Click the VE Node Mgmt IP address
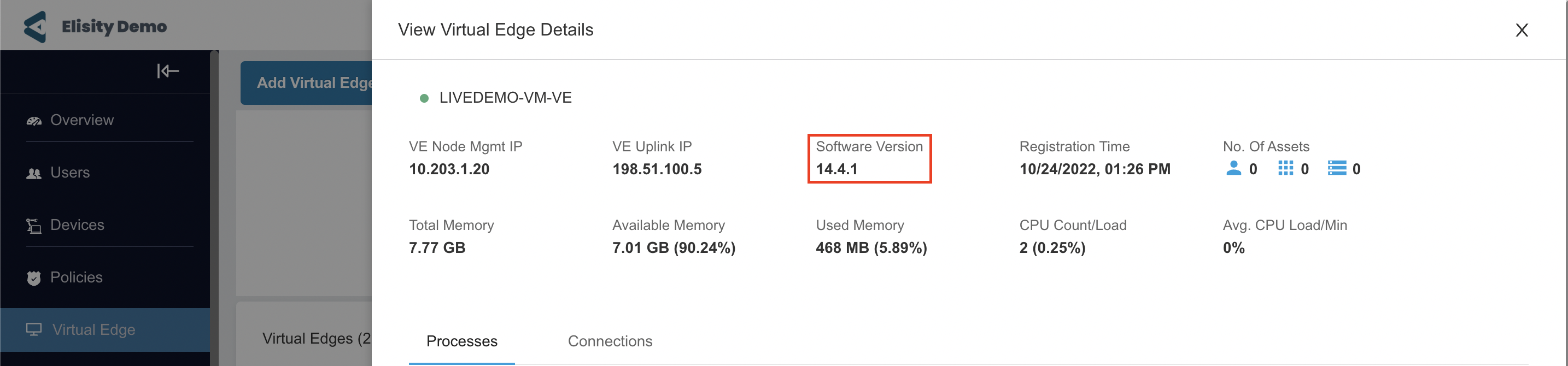Image resolution: width=1568 pixels, height=366 pixels. tap(449, 169)
